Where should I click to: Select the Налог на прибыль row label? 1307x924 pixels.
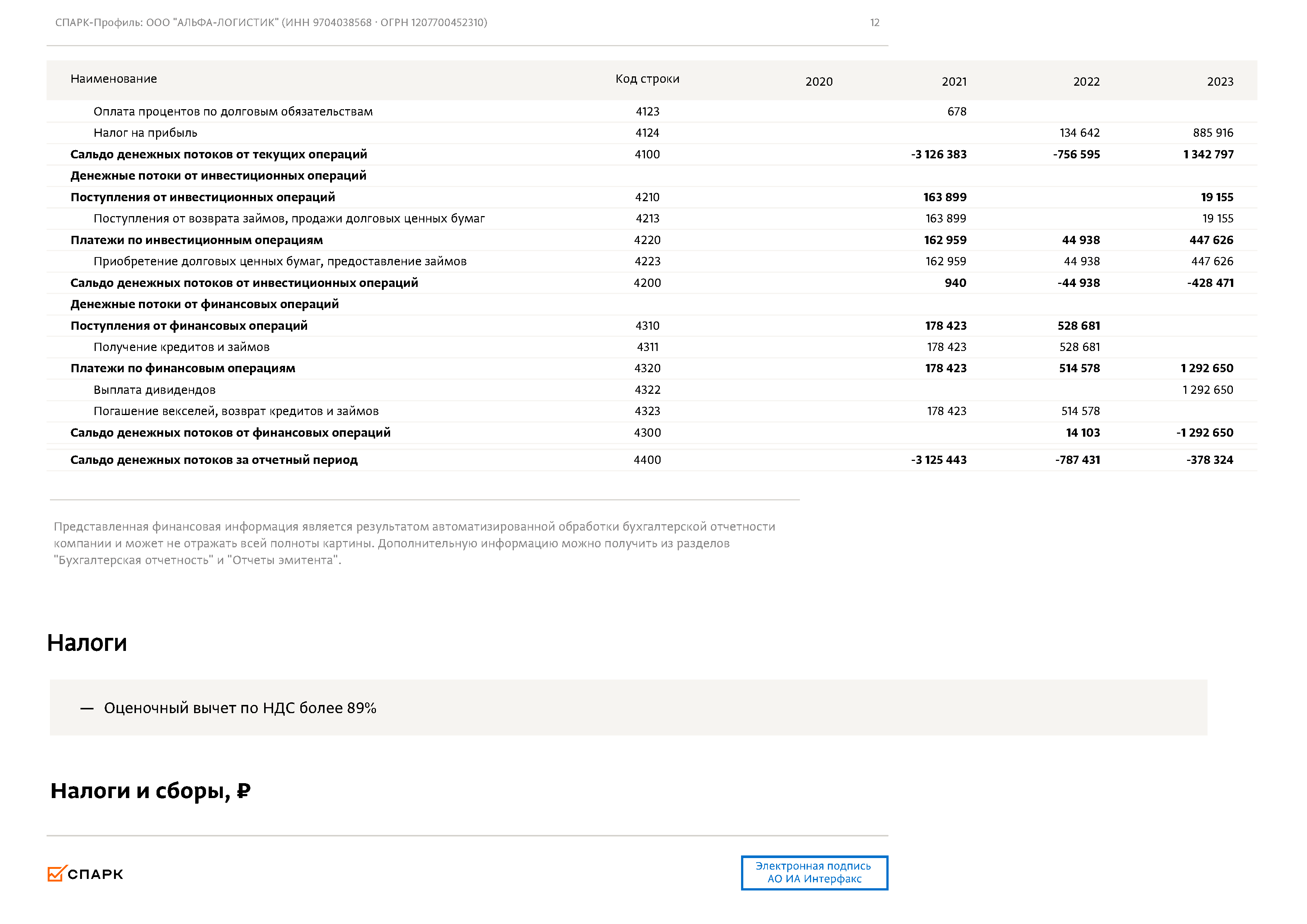click(x=145, y=133)
